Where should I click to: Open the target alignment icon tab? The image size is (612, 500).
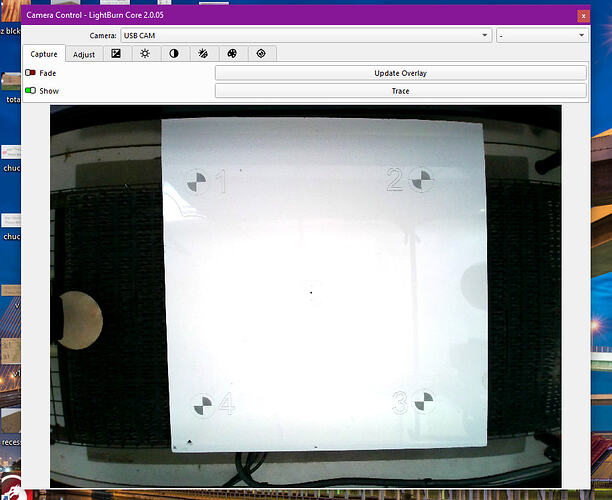[261, 53]
